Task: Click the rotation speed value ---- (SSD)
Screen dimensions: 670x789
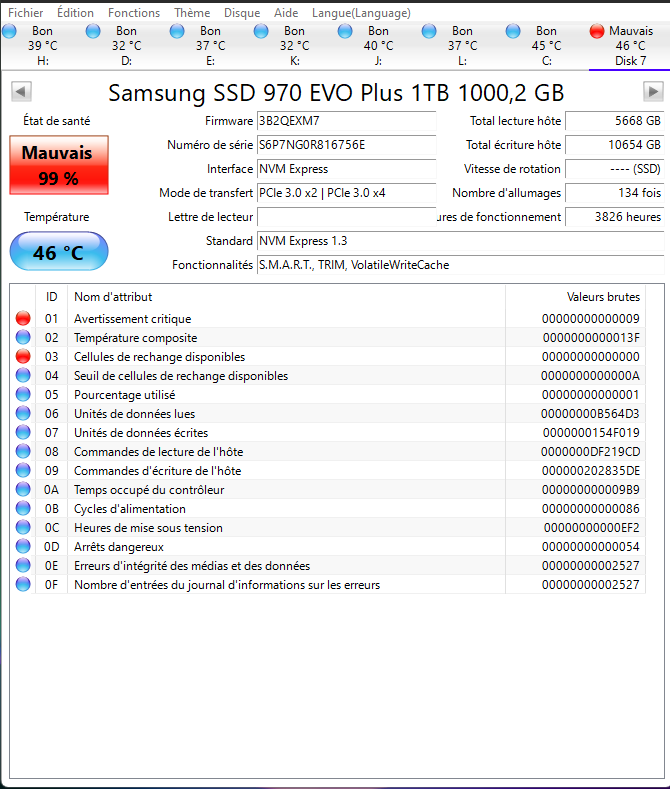Action: click(614, 169)
